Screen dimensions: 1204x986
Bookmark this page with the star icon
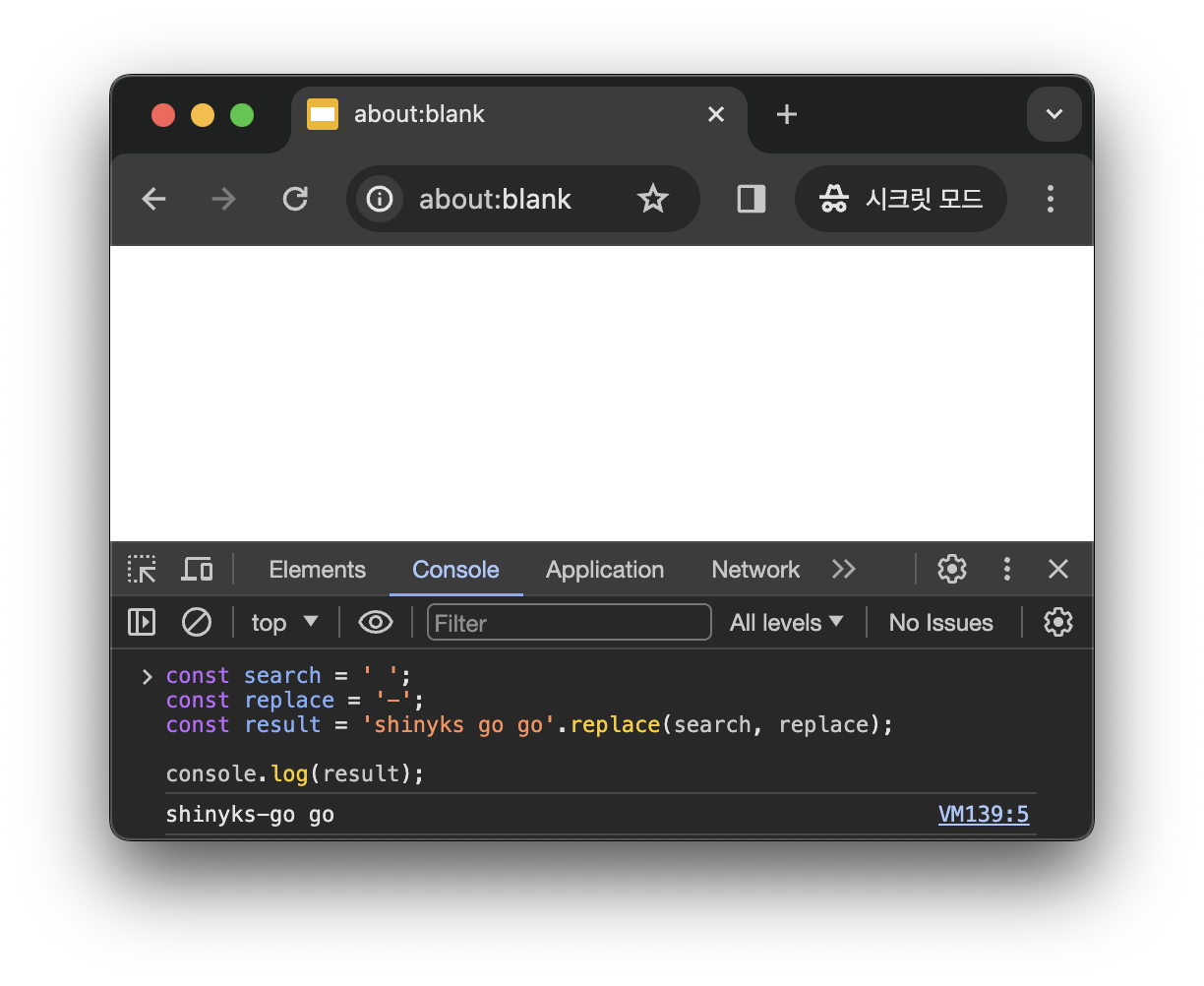(x=652, y=199)
